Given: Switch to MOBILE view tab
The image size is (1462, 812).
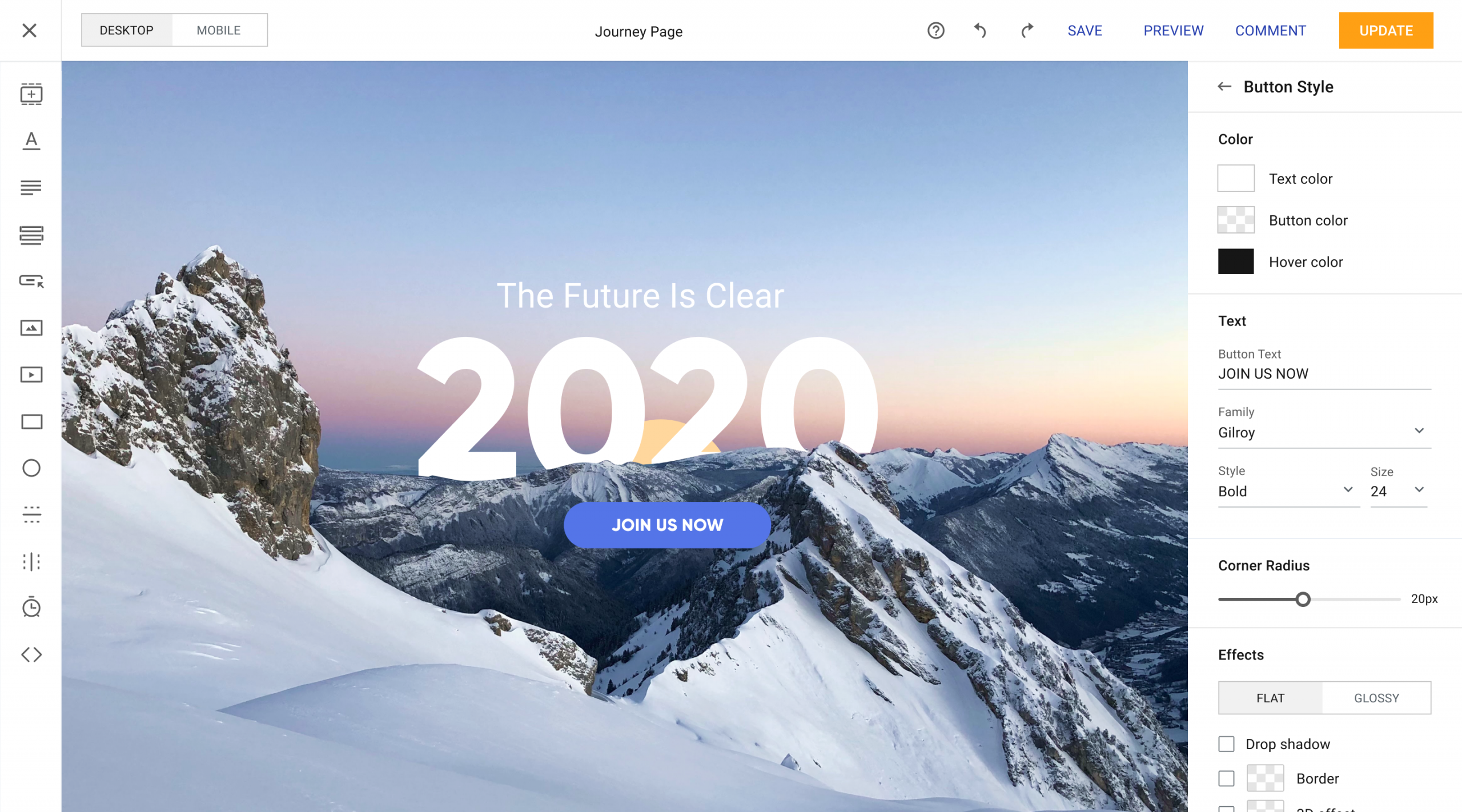Looking at the screenshot, I should tap(220, 30).
